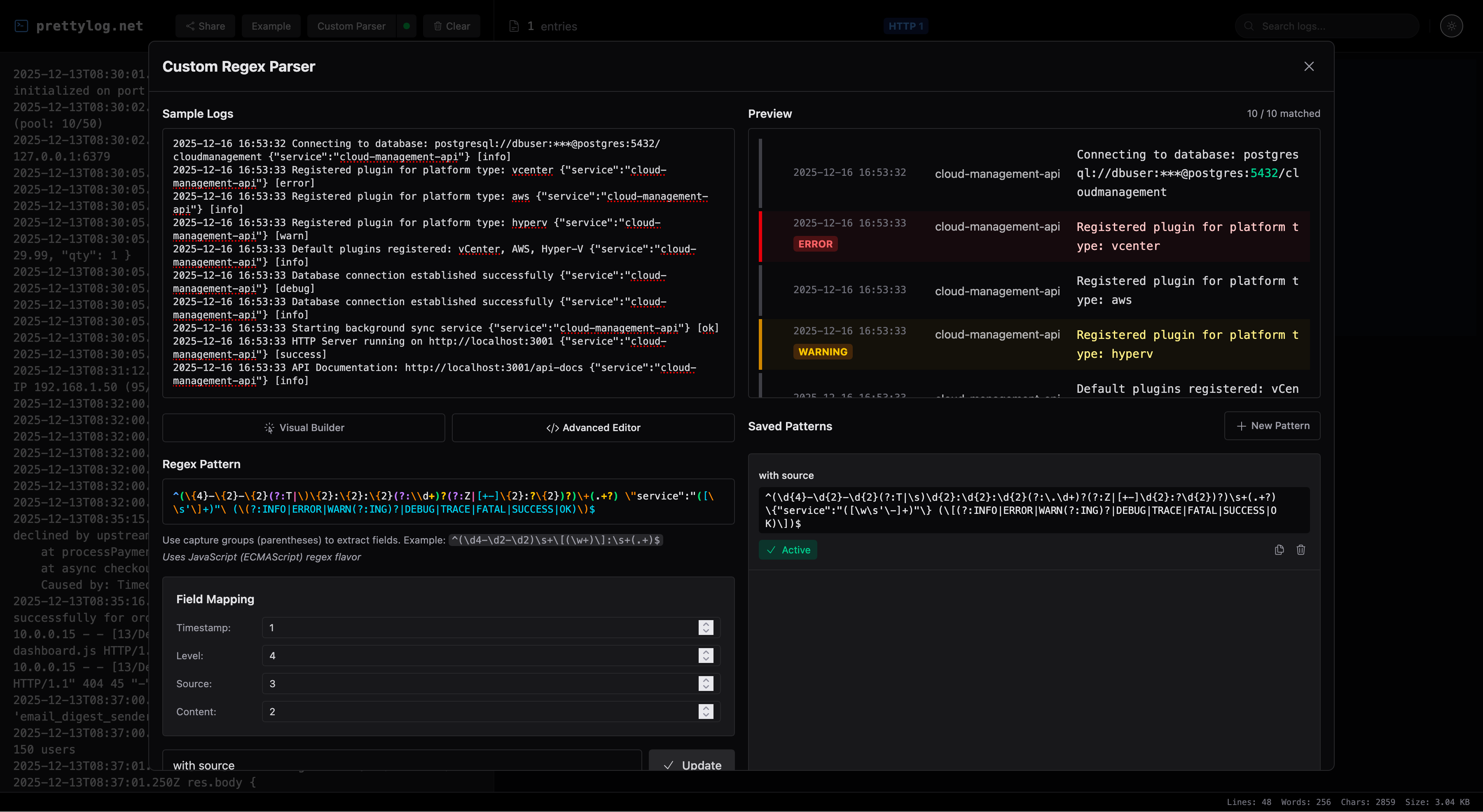Delete the saved 'with source' pattern
The height and width of the screenshot is (812, 1483).
click(x=1301, y=550)
